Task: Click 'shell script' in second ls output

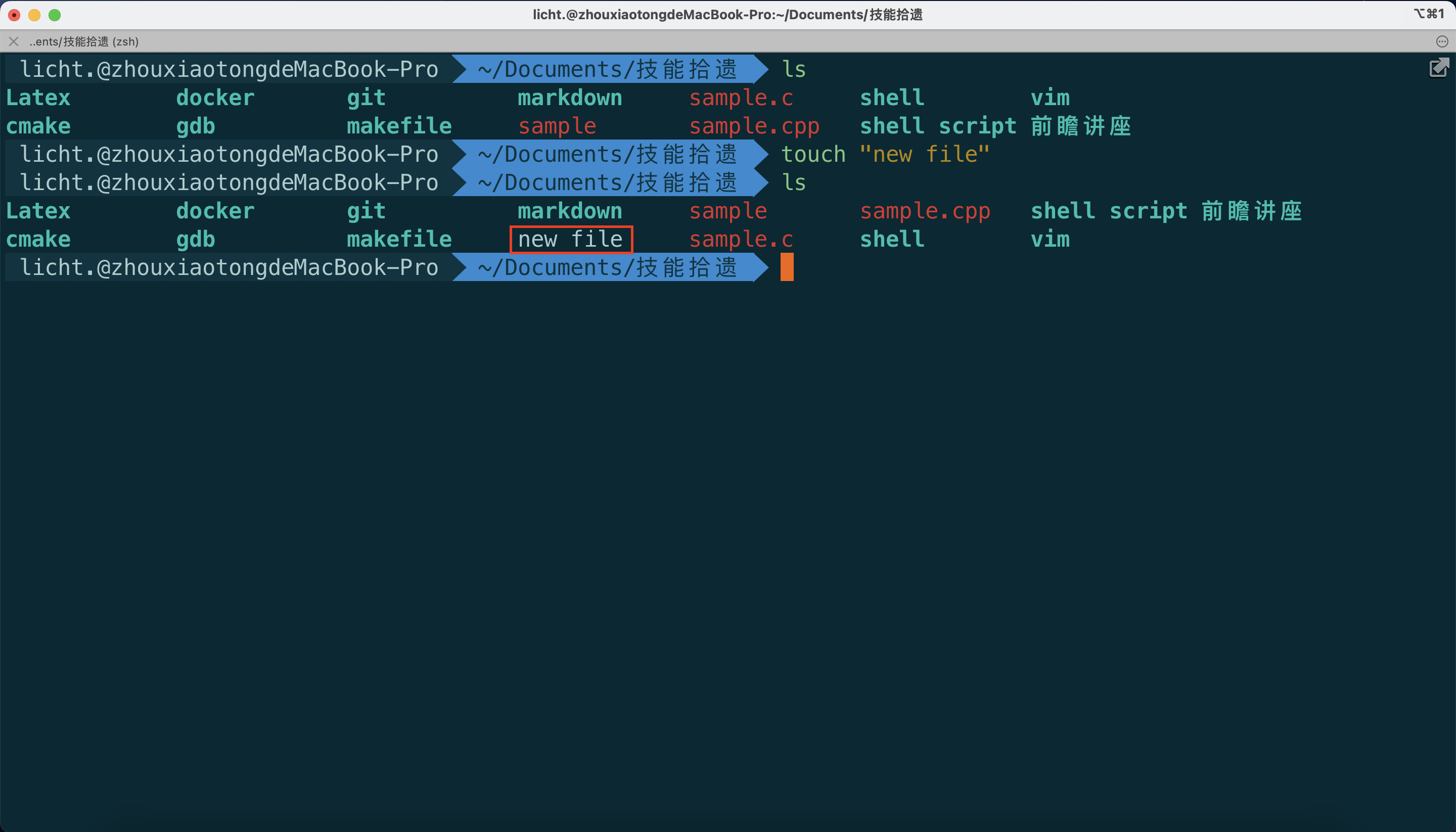Action: point(1109,211)
